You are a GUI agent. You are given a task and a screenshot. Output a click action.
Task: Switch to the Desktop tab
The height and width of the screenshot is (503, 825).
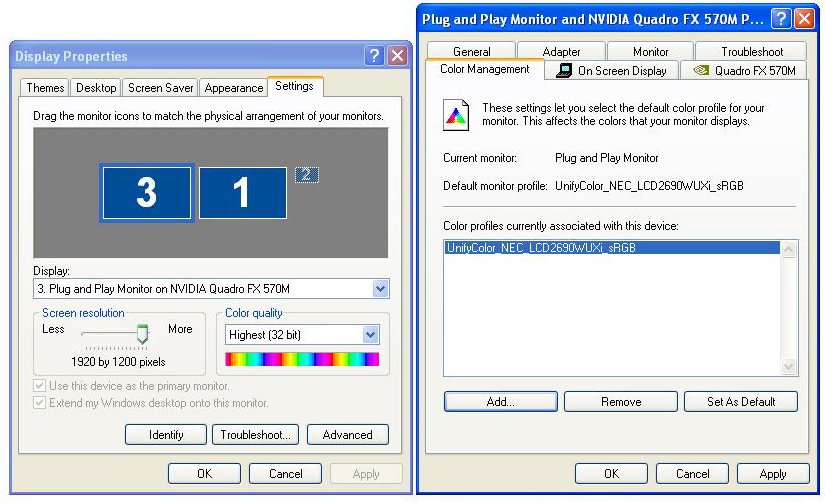(96, 88)
